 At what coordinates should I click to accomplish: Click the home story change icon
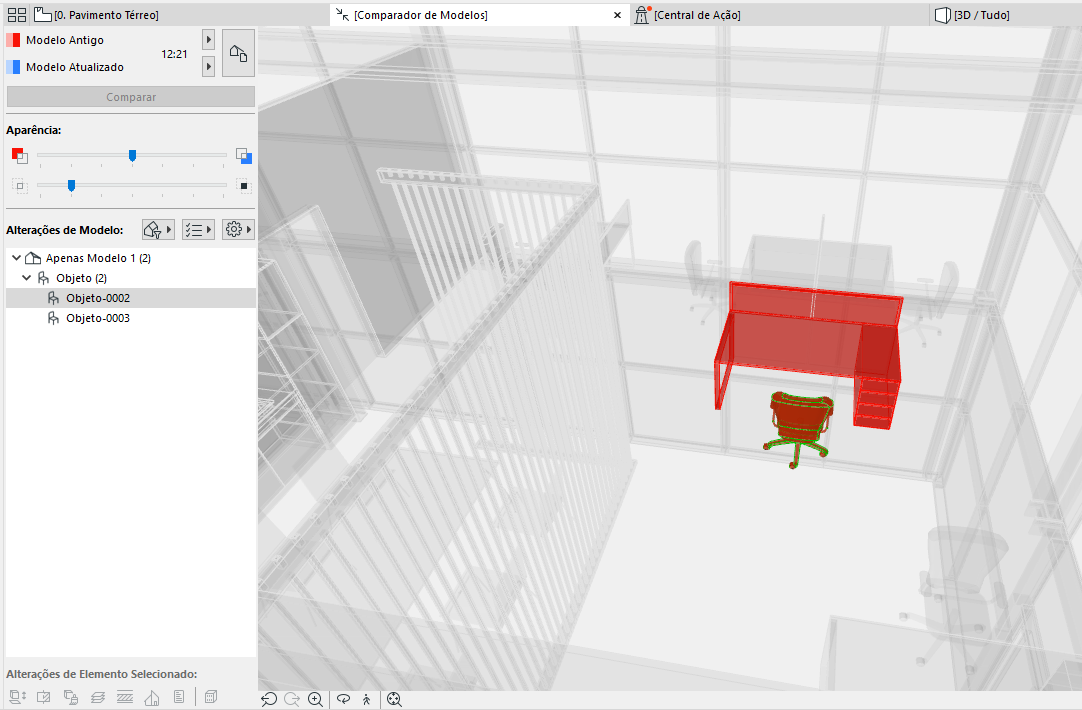152,697
